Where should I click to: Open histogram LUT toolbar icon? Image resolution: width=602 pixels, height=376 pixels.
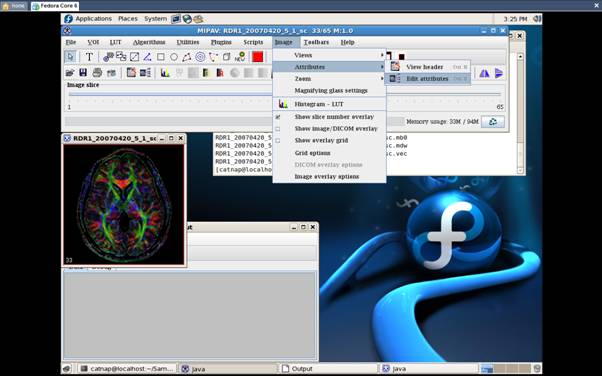point(165,73)
